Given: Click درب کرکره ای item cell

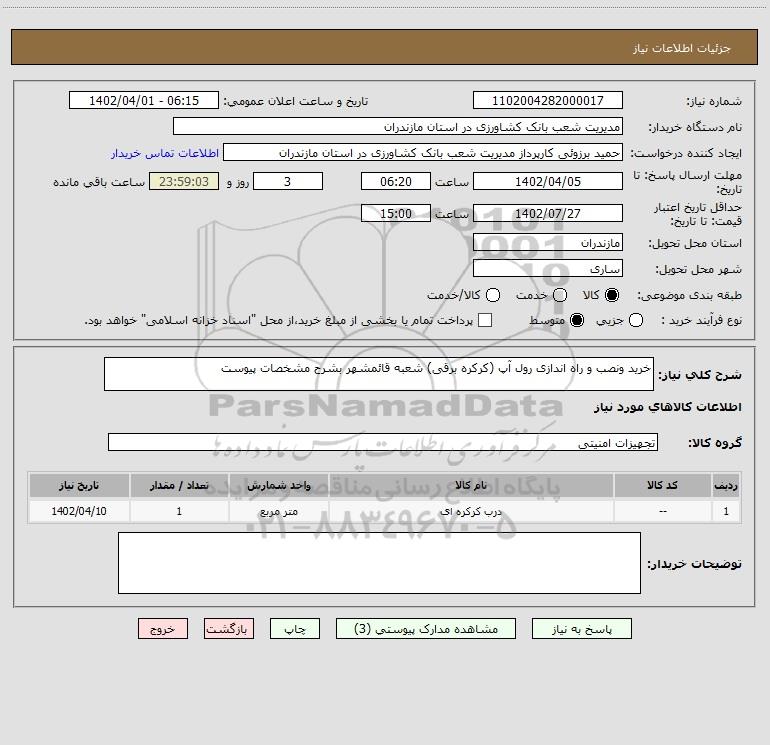Looking at the screenshot, I should (x=471, y=511).
